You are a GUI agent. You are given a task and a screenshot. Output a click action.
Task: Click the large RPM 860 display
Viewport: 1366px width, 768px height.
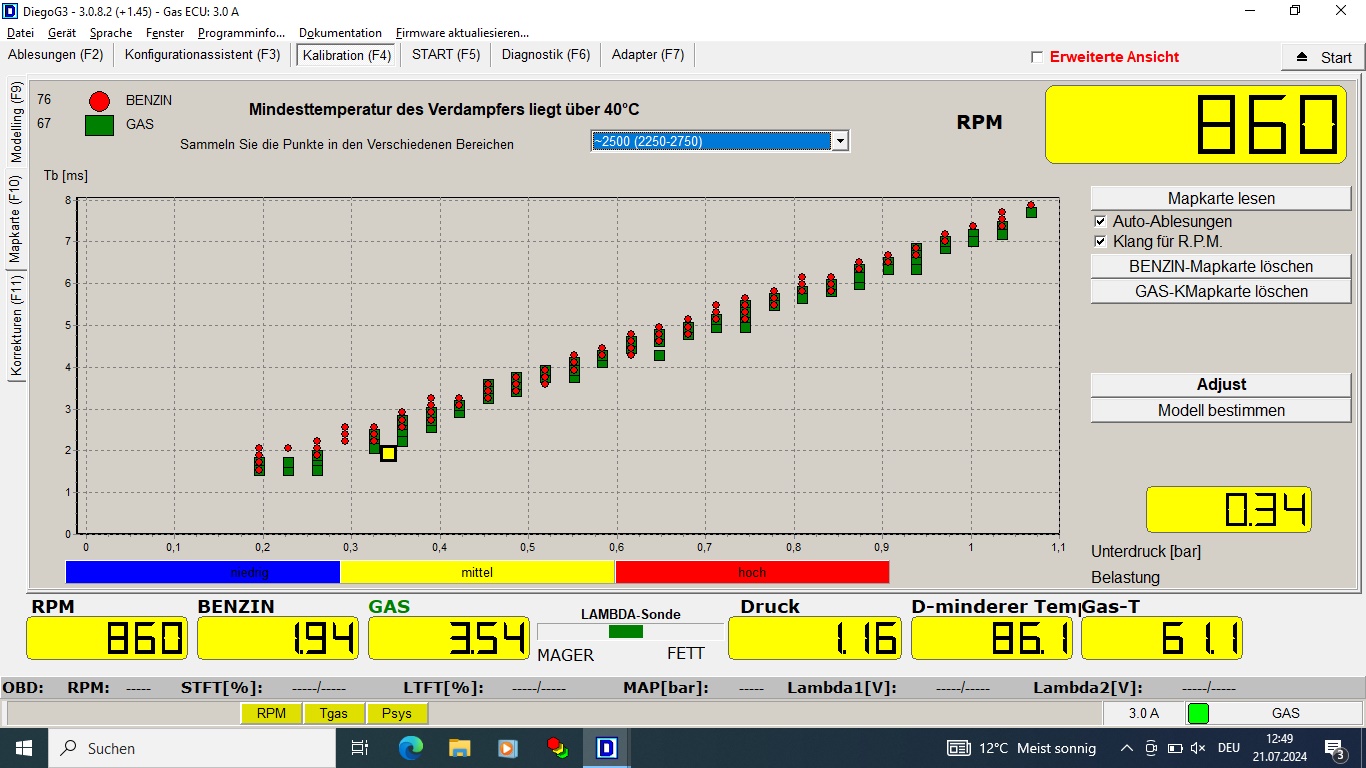(1196, 125)
